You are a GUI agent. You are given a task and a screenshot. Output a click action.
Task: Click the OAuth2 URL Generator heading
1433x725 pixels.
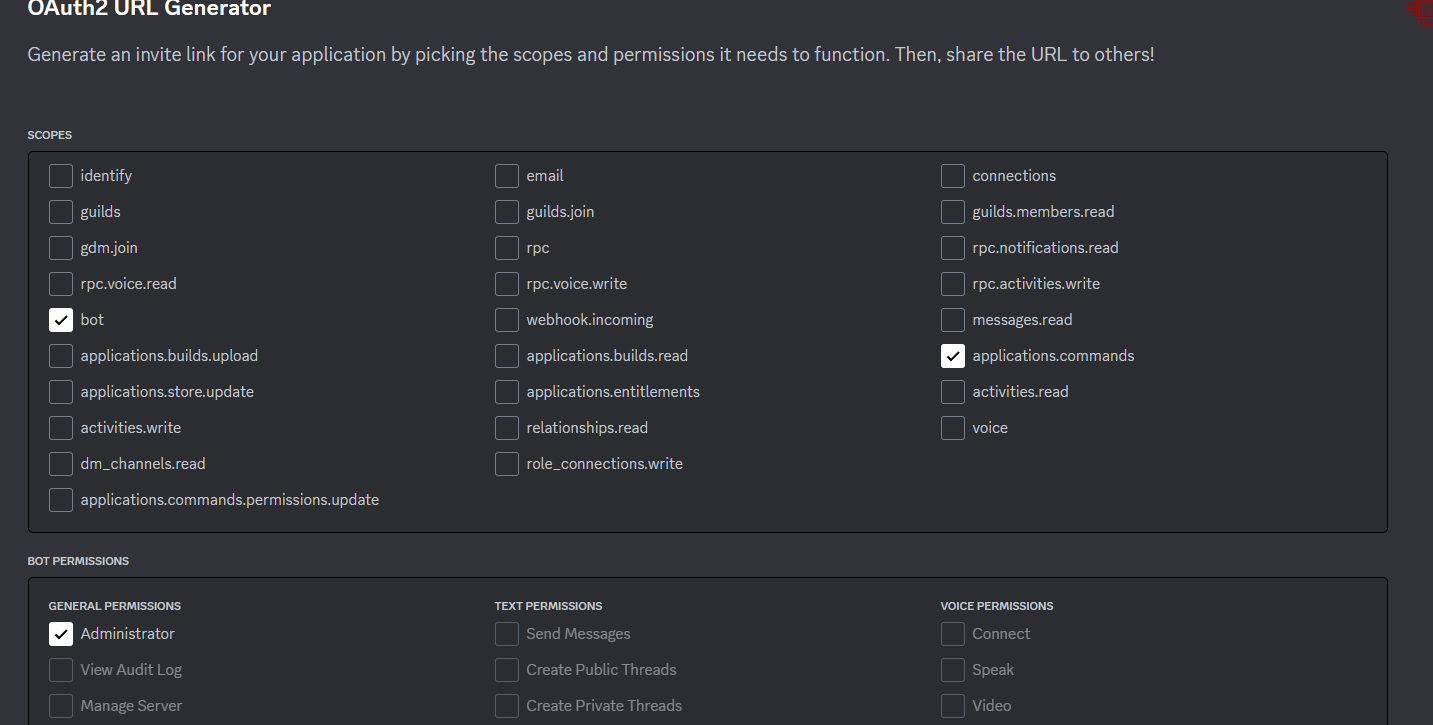tap(149, 9)
